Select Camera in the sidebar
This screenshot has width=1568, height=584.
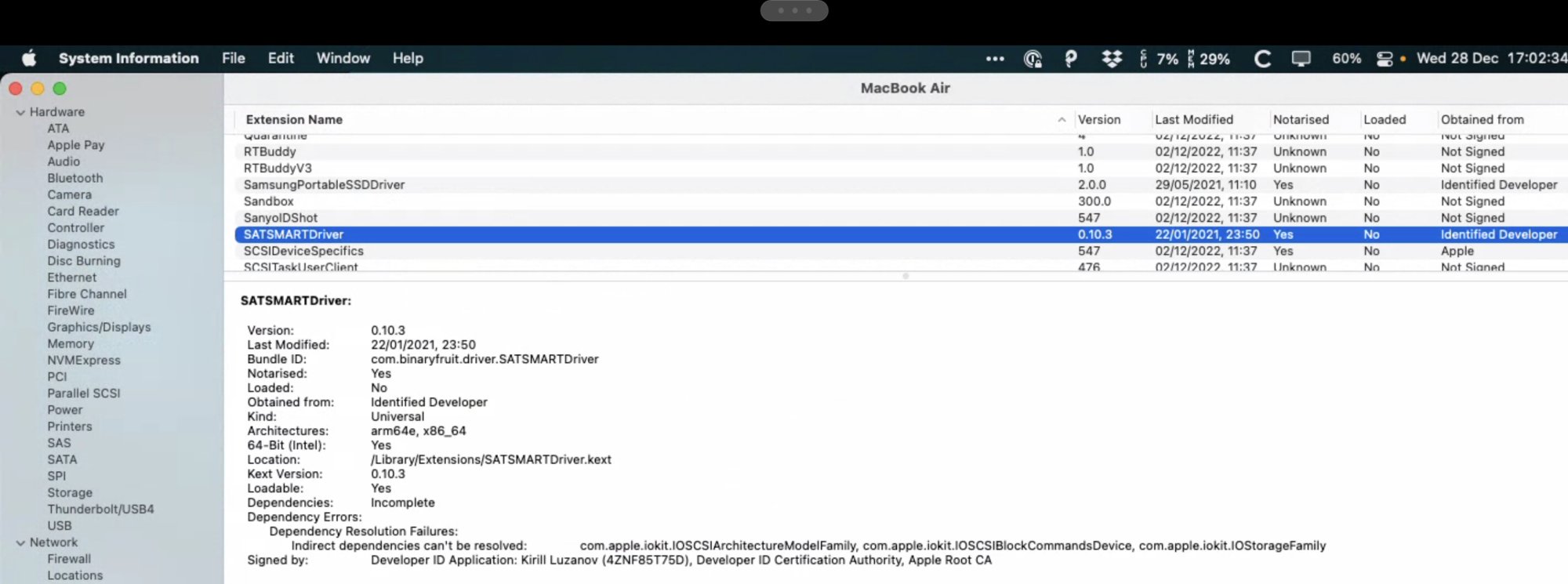[69, 194]
